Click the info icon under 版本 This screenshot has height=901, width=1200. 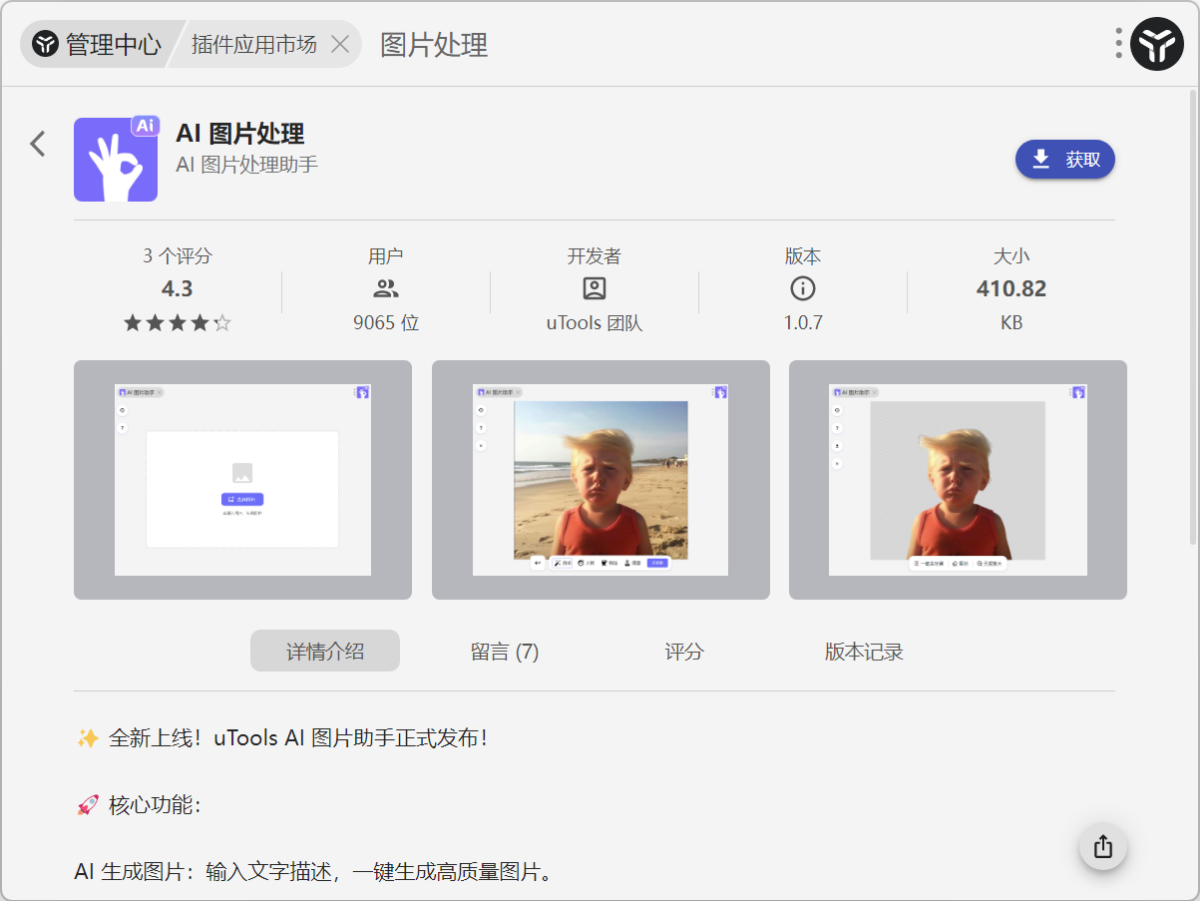pos(804,290)
